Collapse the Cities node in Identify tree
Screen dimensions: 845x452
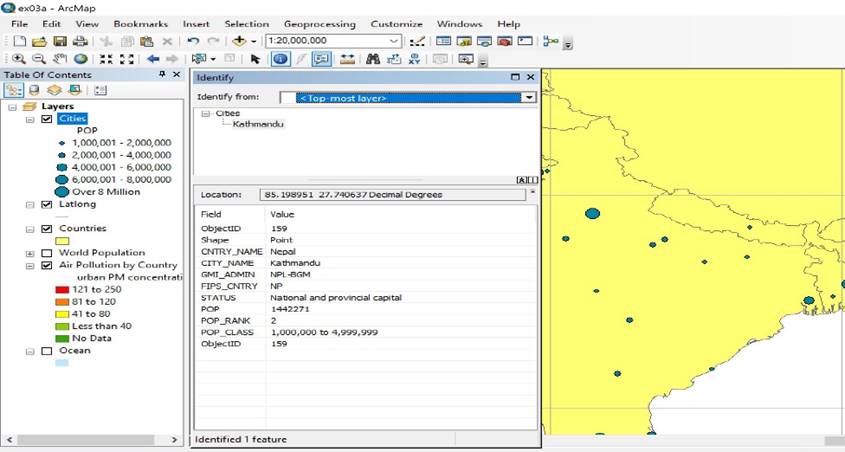206,114
